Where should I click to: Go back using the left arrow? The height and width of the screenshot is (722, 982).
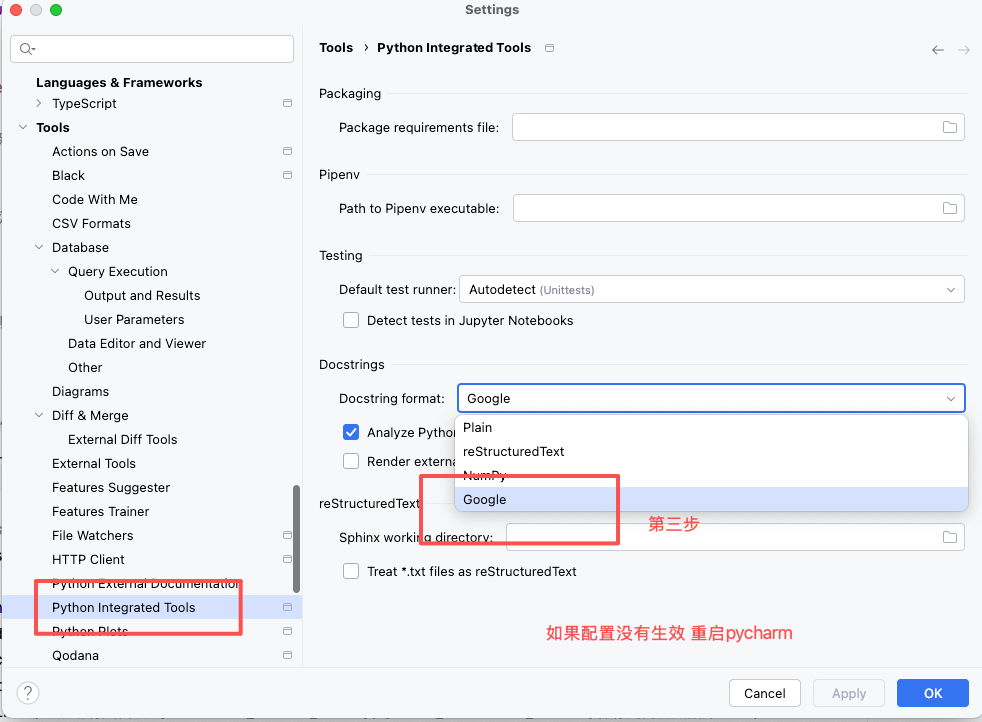tap(938, 49)
